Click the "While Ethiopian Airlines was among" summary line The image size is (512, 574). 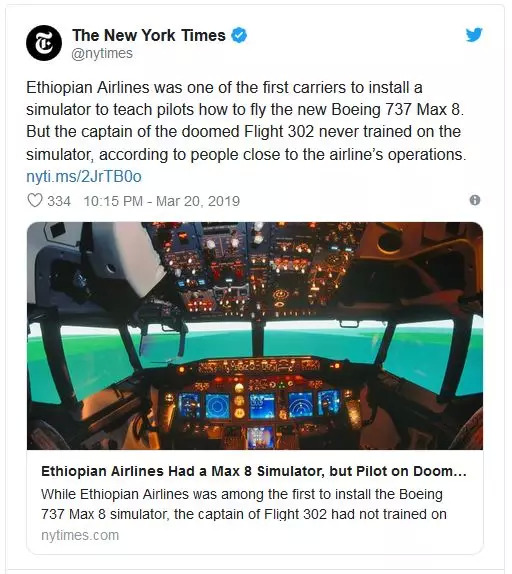[x=242, y=494]
